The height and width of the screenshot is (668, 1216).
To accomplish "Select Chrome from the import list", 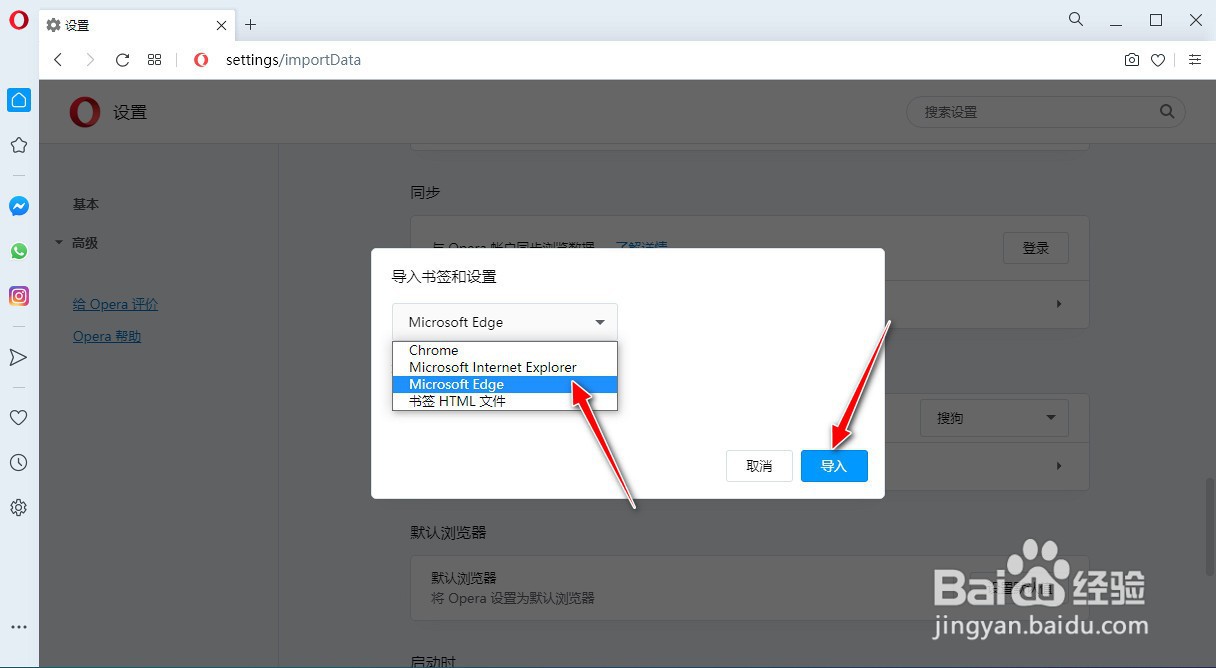I will tap(505, 350).
